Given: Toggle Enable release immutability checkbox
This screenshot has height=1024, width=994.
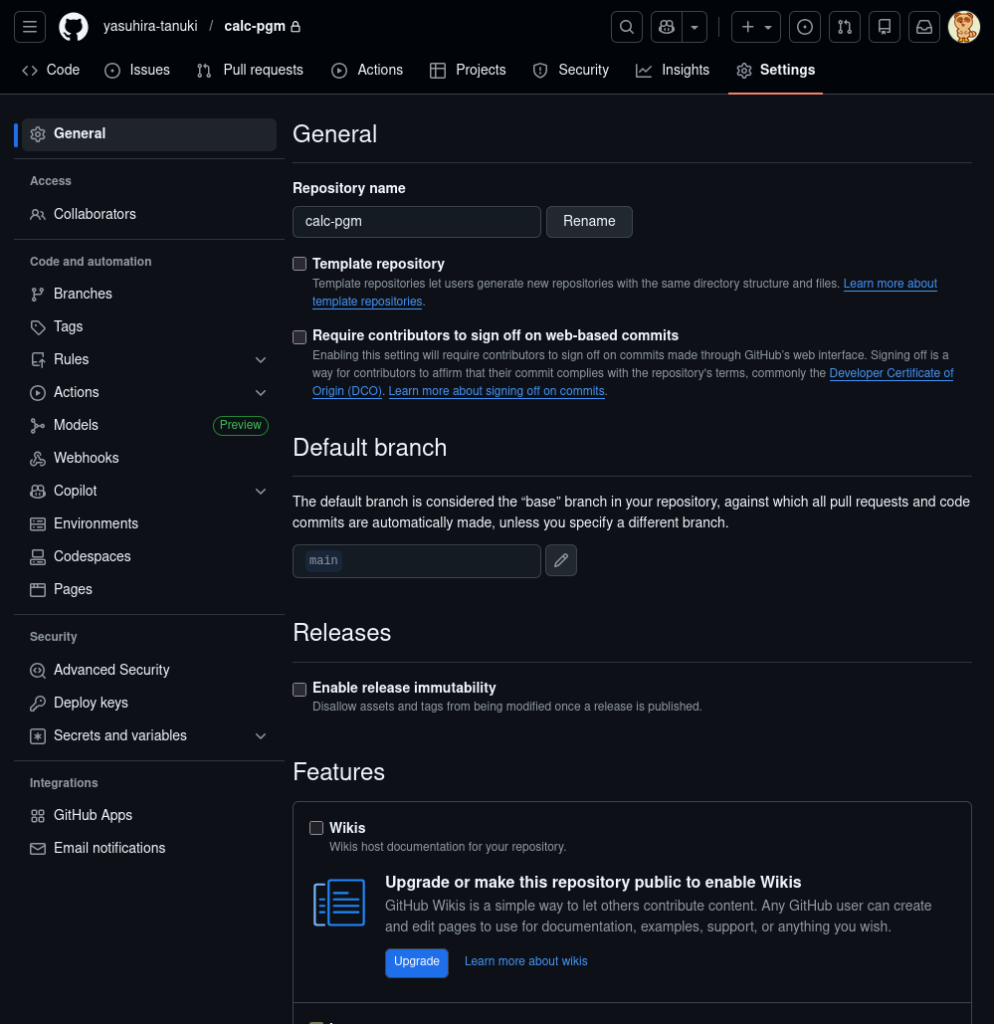Looking at the screenshot, I should pos(299,689).
